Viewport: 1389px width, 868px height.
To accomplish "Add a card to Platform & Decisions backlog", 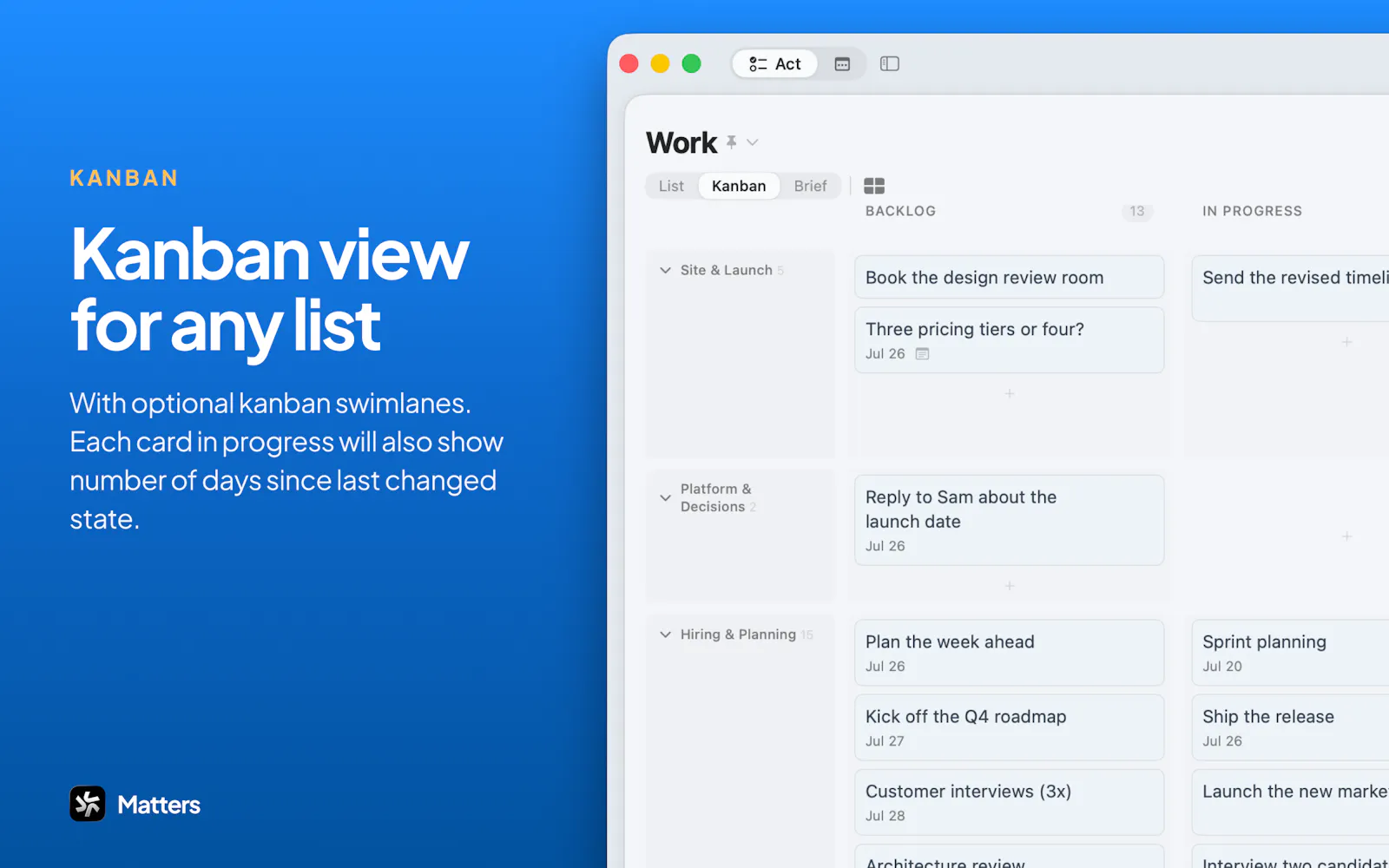I will point(1010,586).
